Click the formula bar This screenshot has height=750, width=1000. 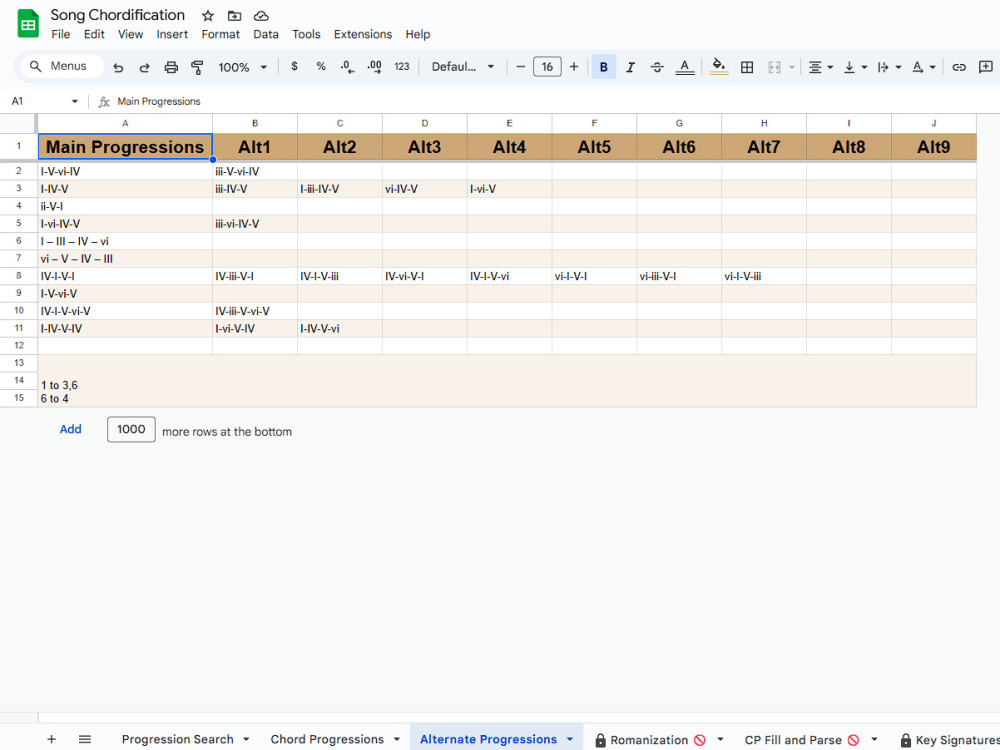click(x=555, y=101)
